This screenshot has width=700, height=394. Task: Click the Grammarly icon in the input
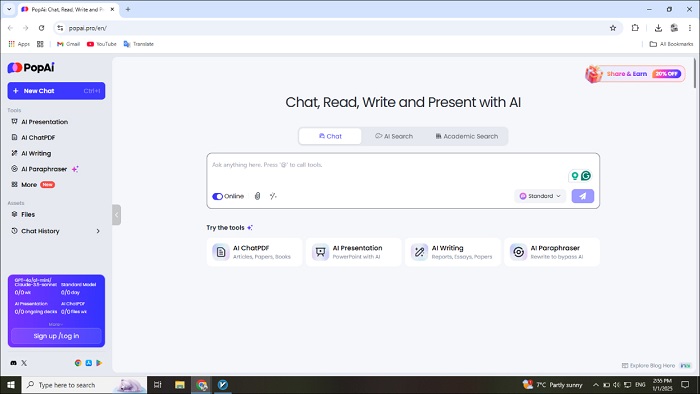[x=586, y=176]
